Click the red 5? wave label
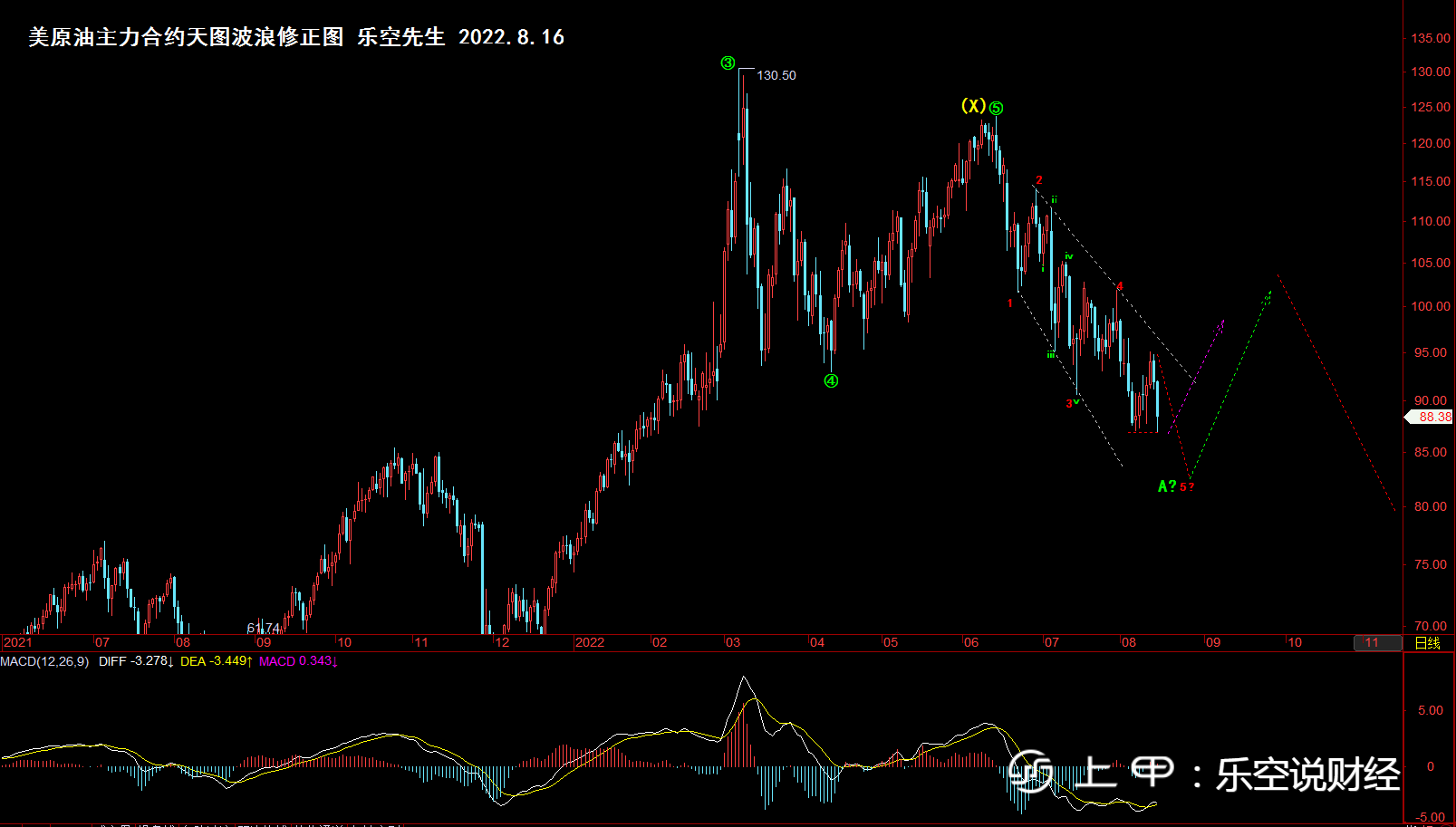This screenshot has width=1456, height=827. coord(1187,487)
